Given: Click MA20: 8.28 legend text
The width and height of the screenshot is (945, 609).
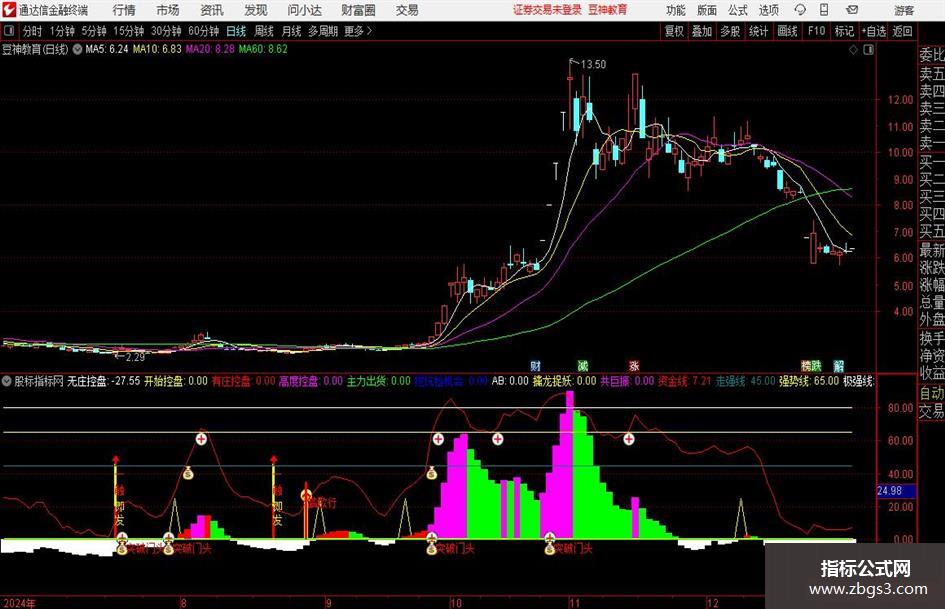Looking at the screenshot, I should coord(210,49).
